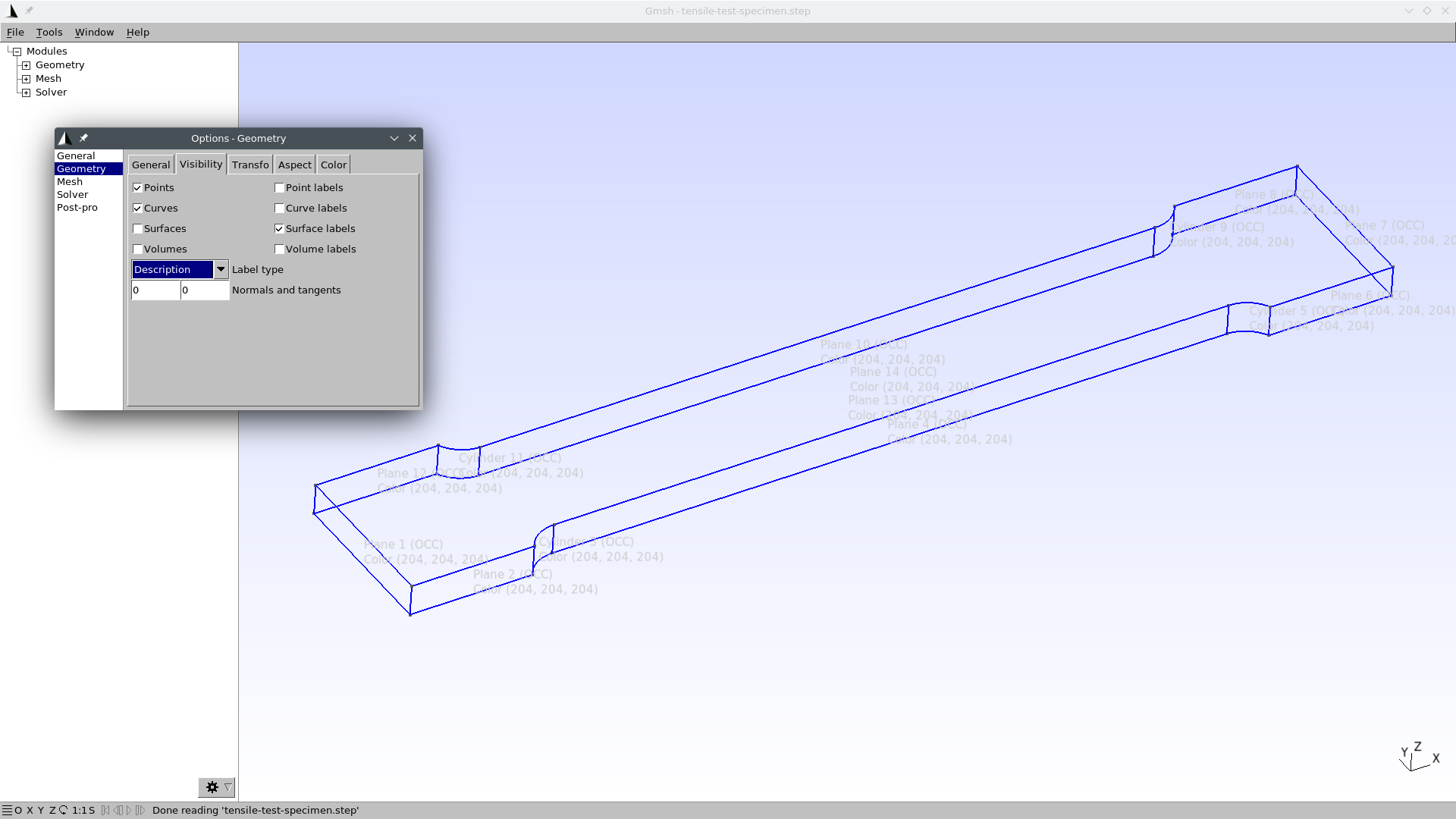Image resolution: width=1456 pixels, height=819 pixels.
Task: Enable the Surfaces visibility checkbox
Action: [x=137, y=228]
